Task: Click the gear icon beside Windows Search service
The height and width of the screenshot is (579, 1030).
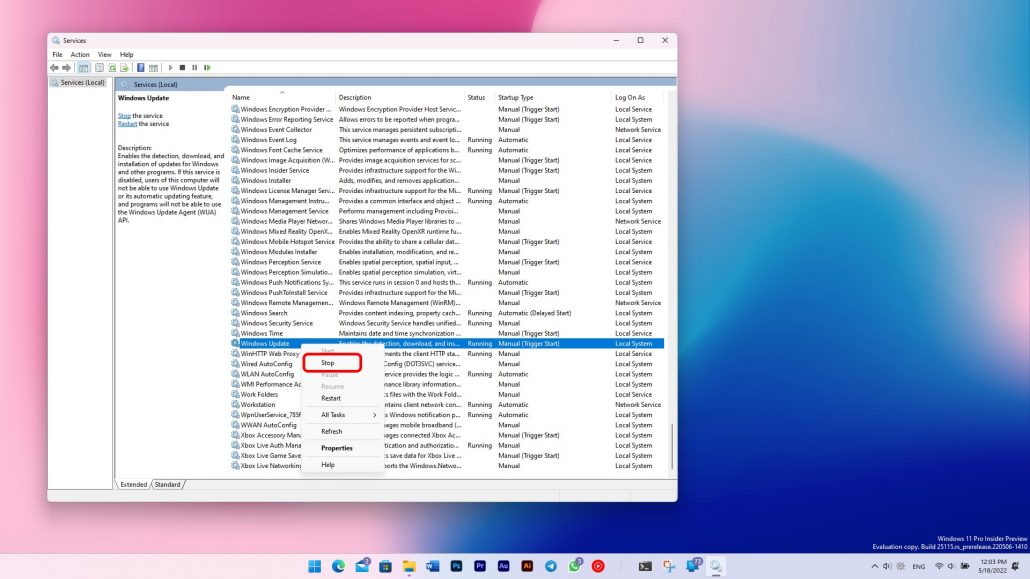Action: [235, 313]
